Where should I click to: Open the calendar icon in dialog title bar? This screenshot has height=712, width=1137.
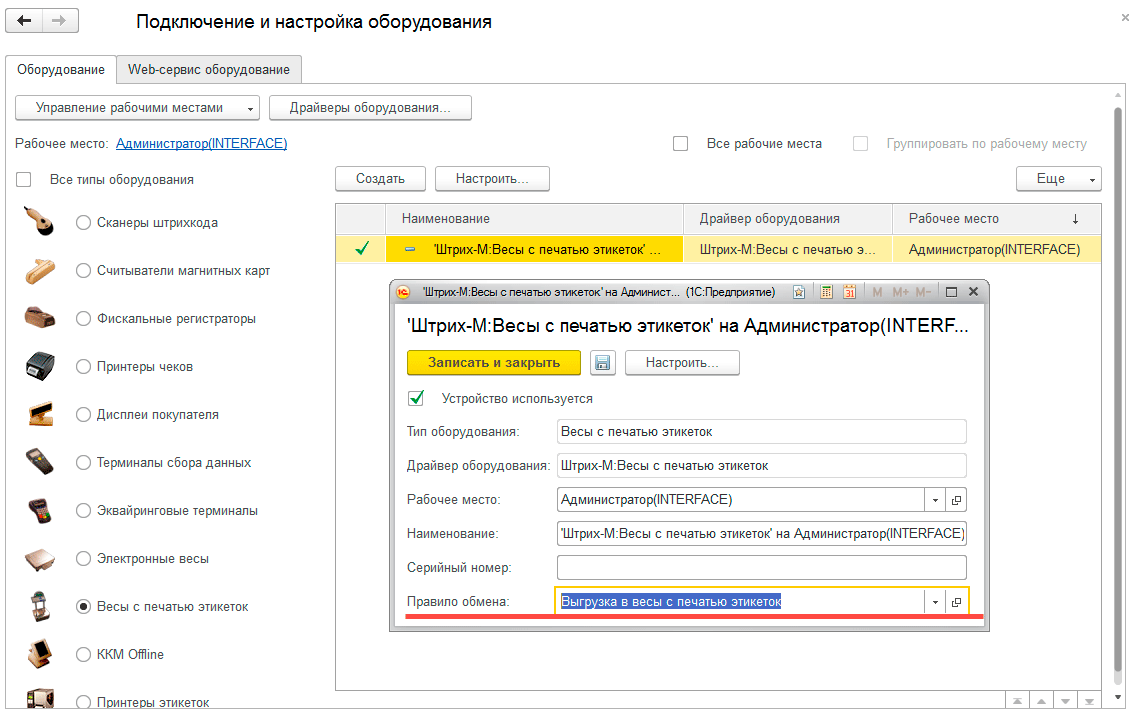[x=849, y=292]
